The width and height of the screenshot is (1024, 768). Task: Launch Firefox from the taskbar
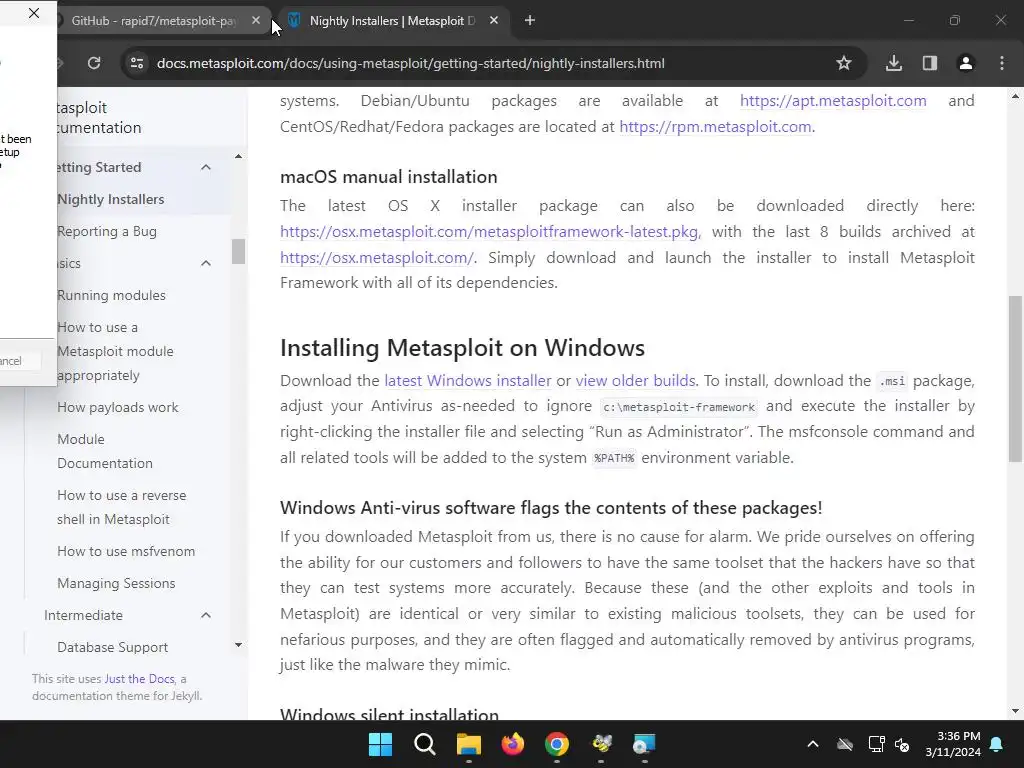tap(513, 744)
